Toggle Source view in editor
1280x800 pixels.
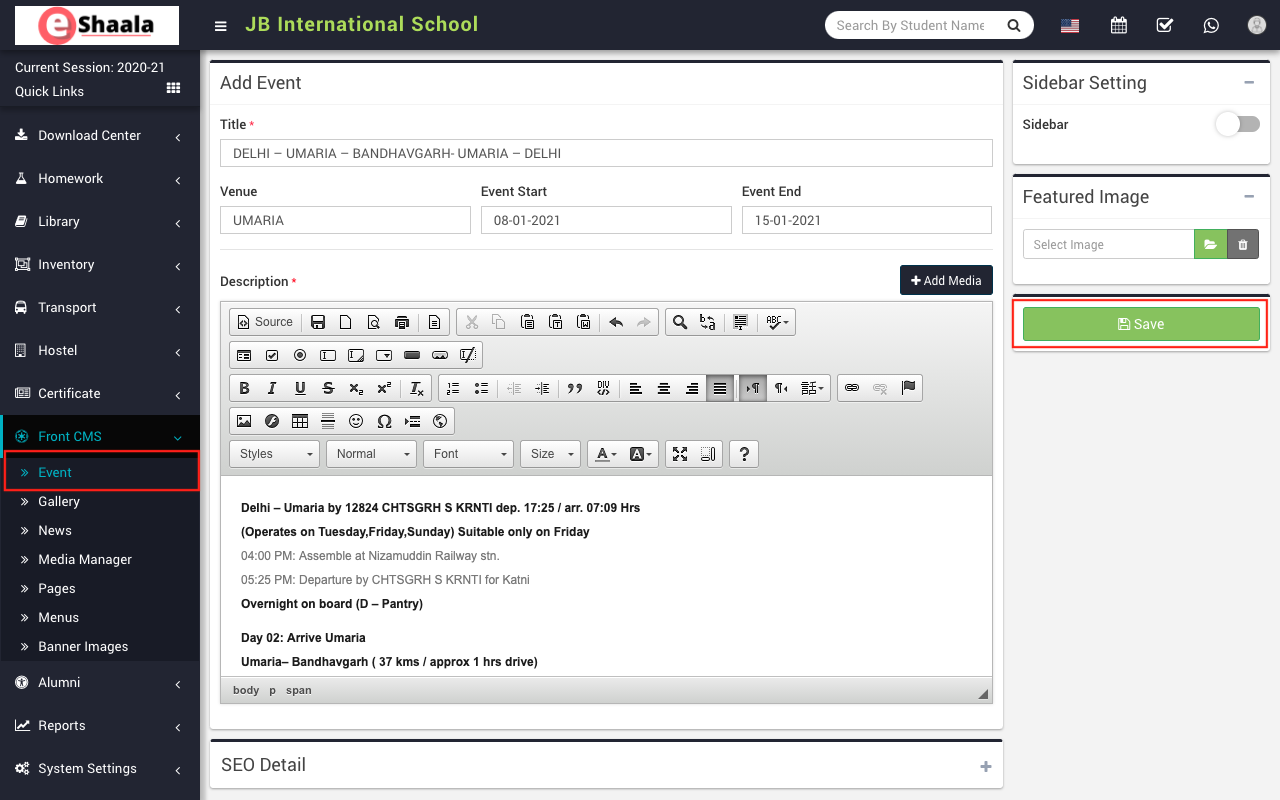(x=265, y=322)
